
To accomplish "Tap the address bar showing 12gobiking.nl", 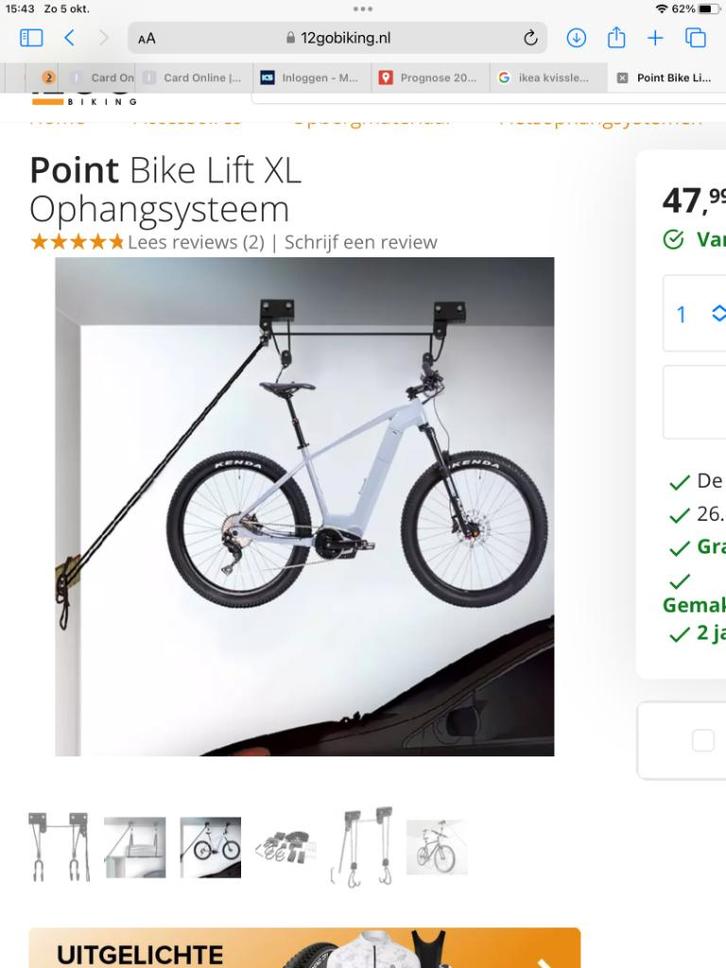I will pos(338,38).
